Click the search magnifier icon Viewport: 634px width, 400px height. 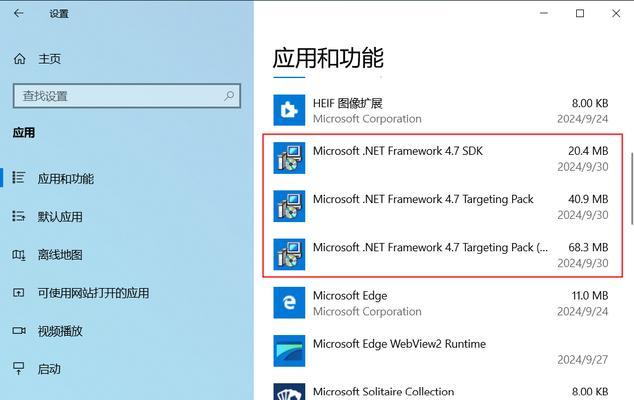pyautogui.click(x=229, y=96)
